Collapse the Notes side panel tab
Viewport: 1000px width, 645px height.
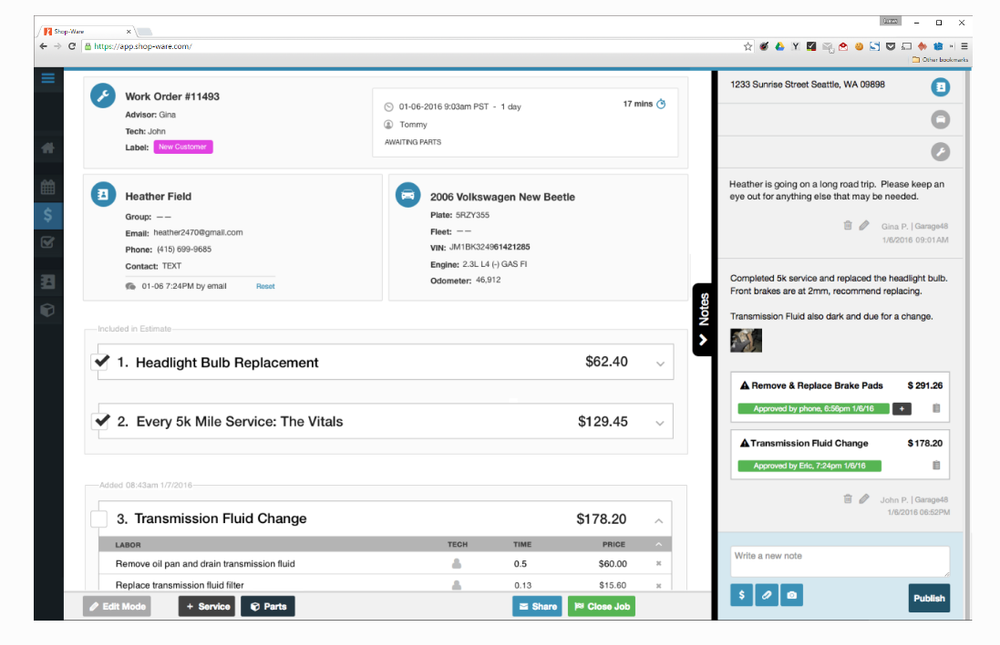(703, 319)
